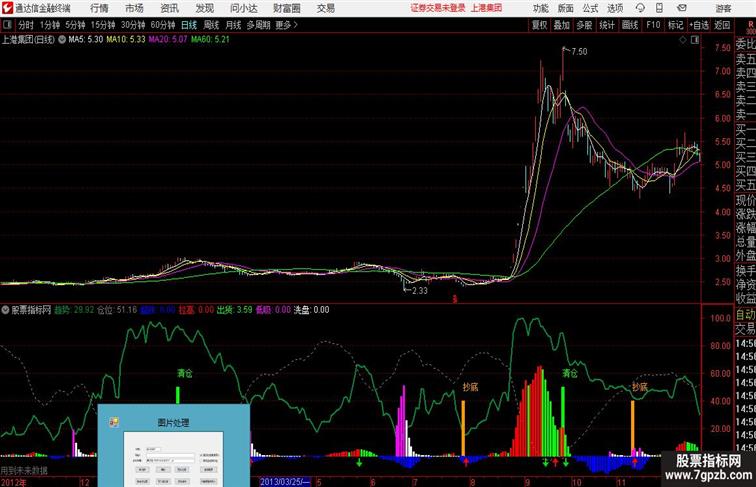
Task: Switch to 月线 monthly period tab
Action: tap(233, 25)
